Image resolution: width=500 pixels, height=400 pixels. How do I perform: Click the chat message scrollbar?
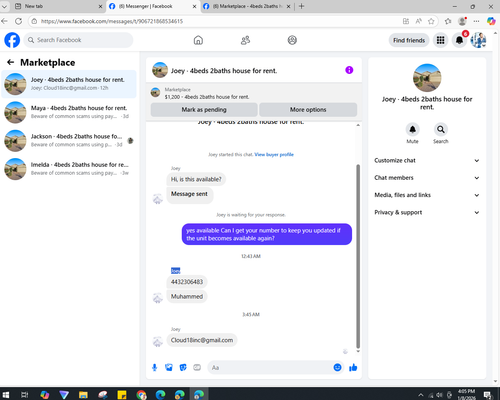coord(358,256)
